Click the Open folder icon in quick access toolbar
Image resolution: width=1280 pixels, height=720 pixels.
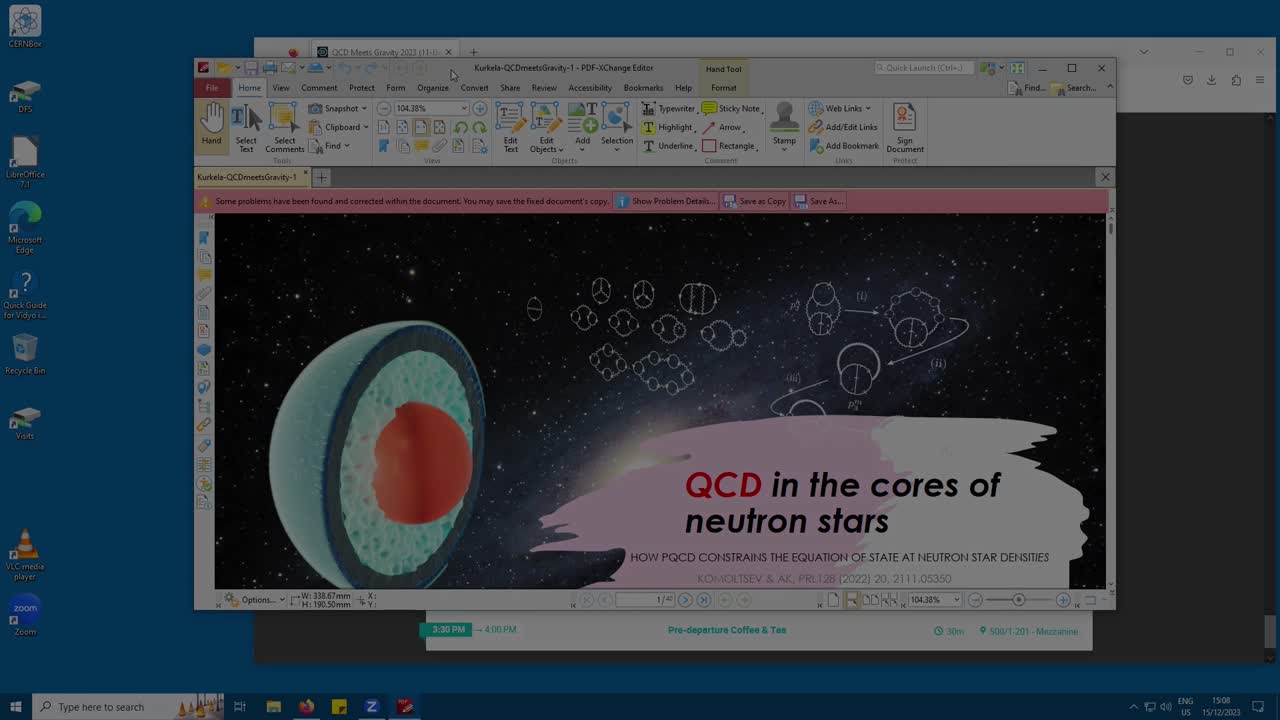click(223, 68)
